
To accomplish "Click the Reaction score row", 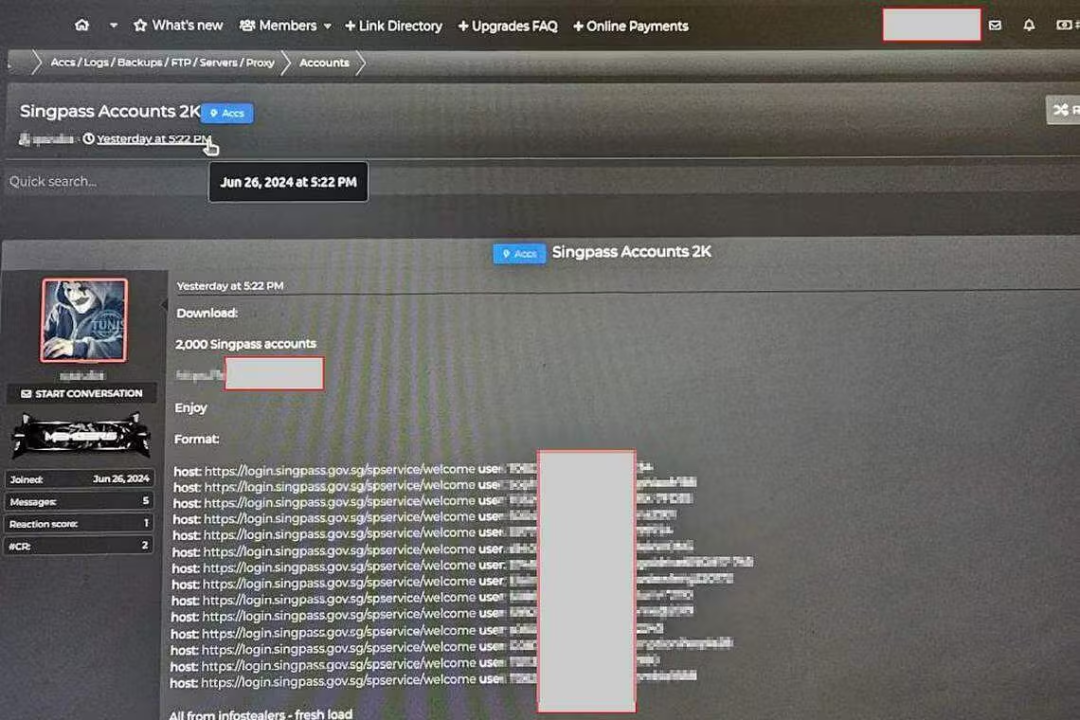I will (x=79, y=524).
